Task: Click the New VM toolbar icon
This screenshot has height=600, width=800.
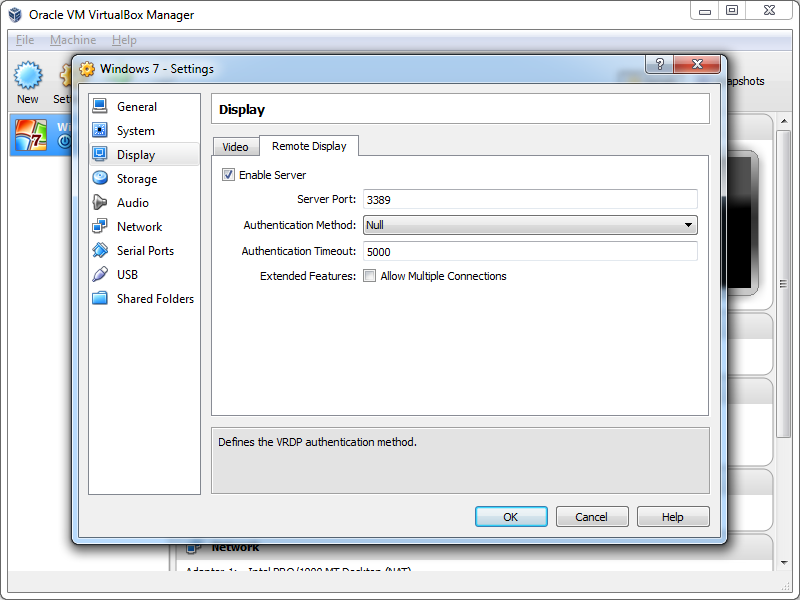Action: (28, 77)
